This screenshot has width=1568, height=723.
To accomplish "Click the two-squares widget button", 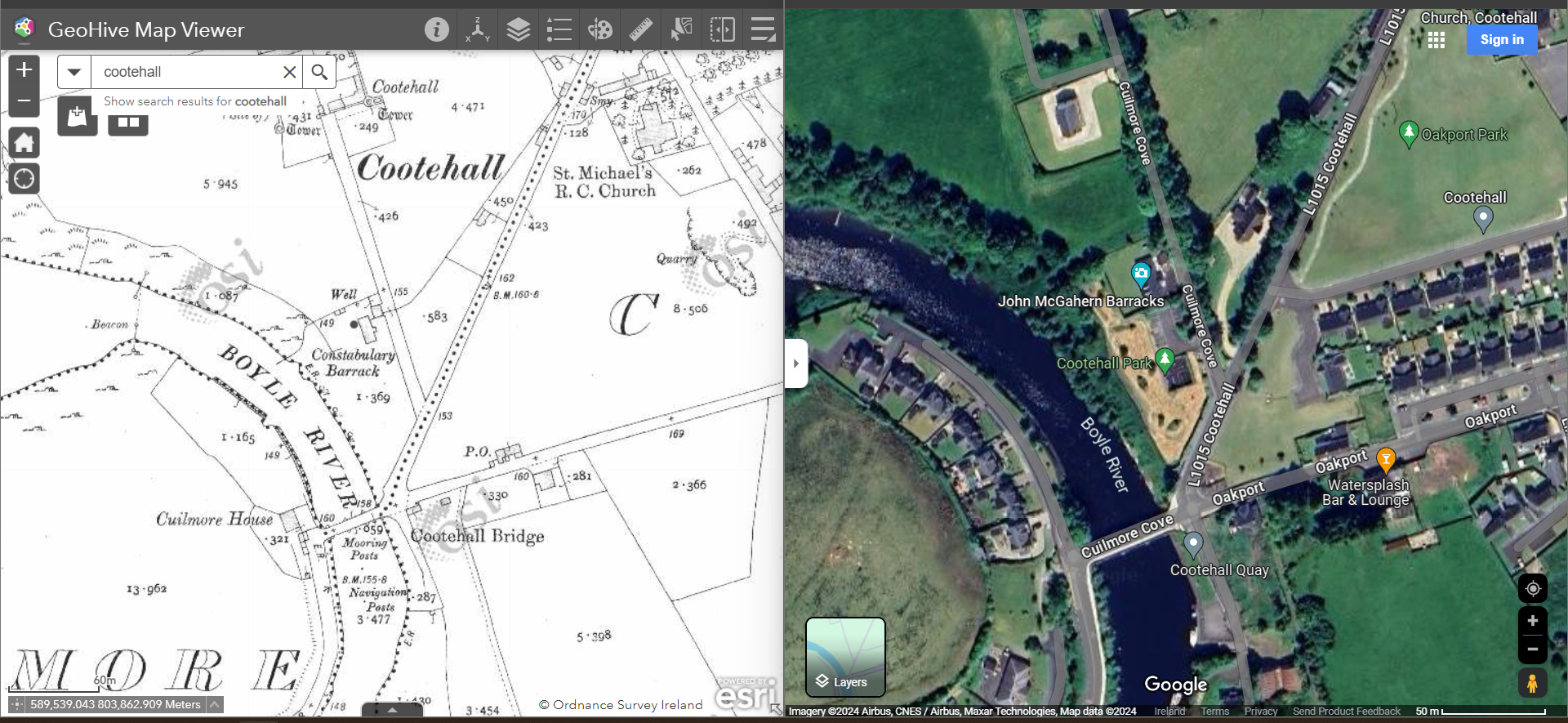I will click(x=128, y=123).
